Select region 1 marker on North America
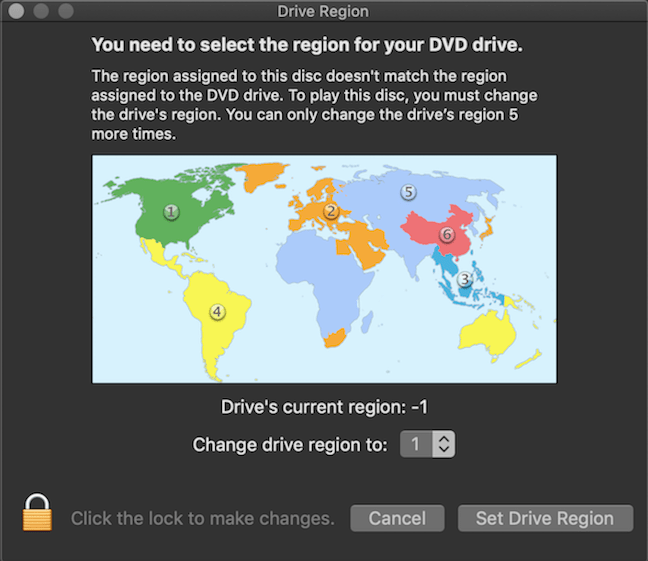 pyautogui.click(x=171, y=212)
